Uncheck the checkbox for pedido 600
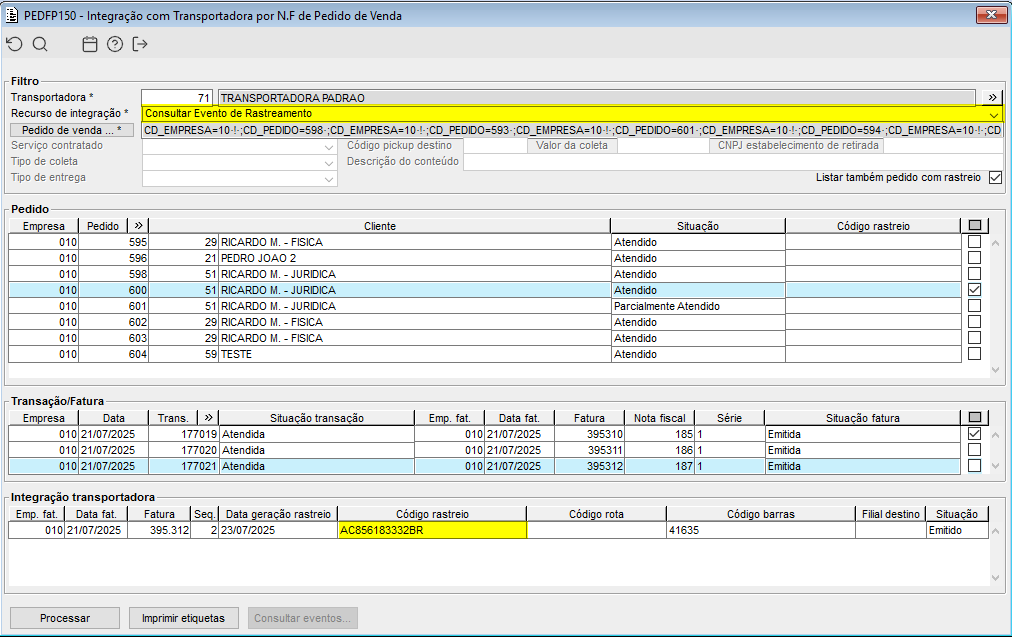This screenshot has width=1012, height=637. point(974,290)
